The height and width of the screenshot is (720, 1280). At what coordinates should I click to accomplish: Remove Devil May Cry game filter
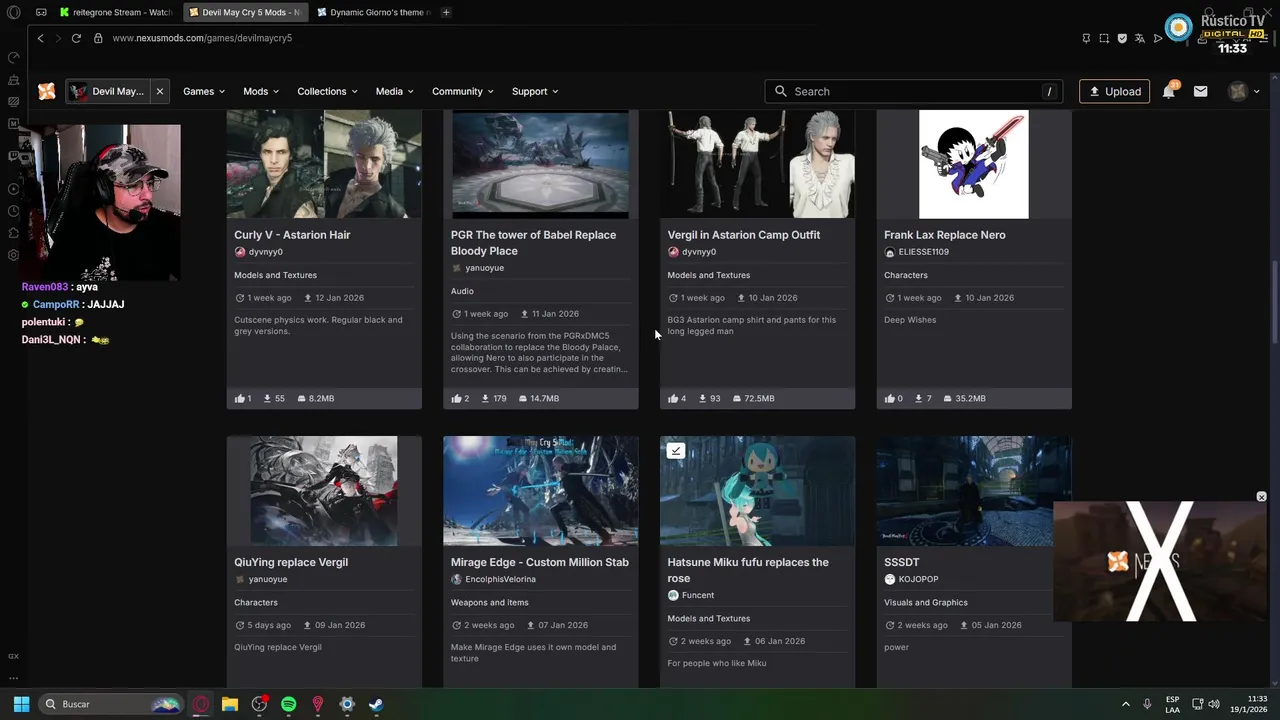160,91
